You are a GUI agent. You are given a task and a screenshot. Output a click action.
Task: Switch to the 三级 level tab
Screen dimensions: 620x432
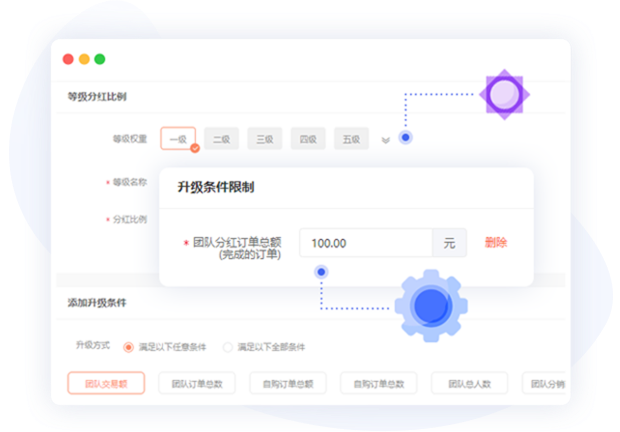coord(265,139)
